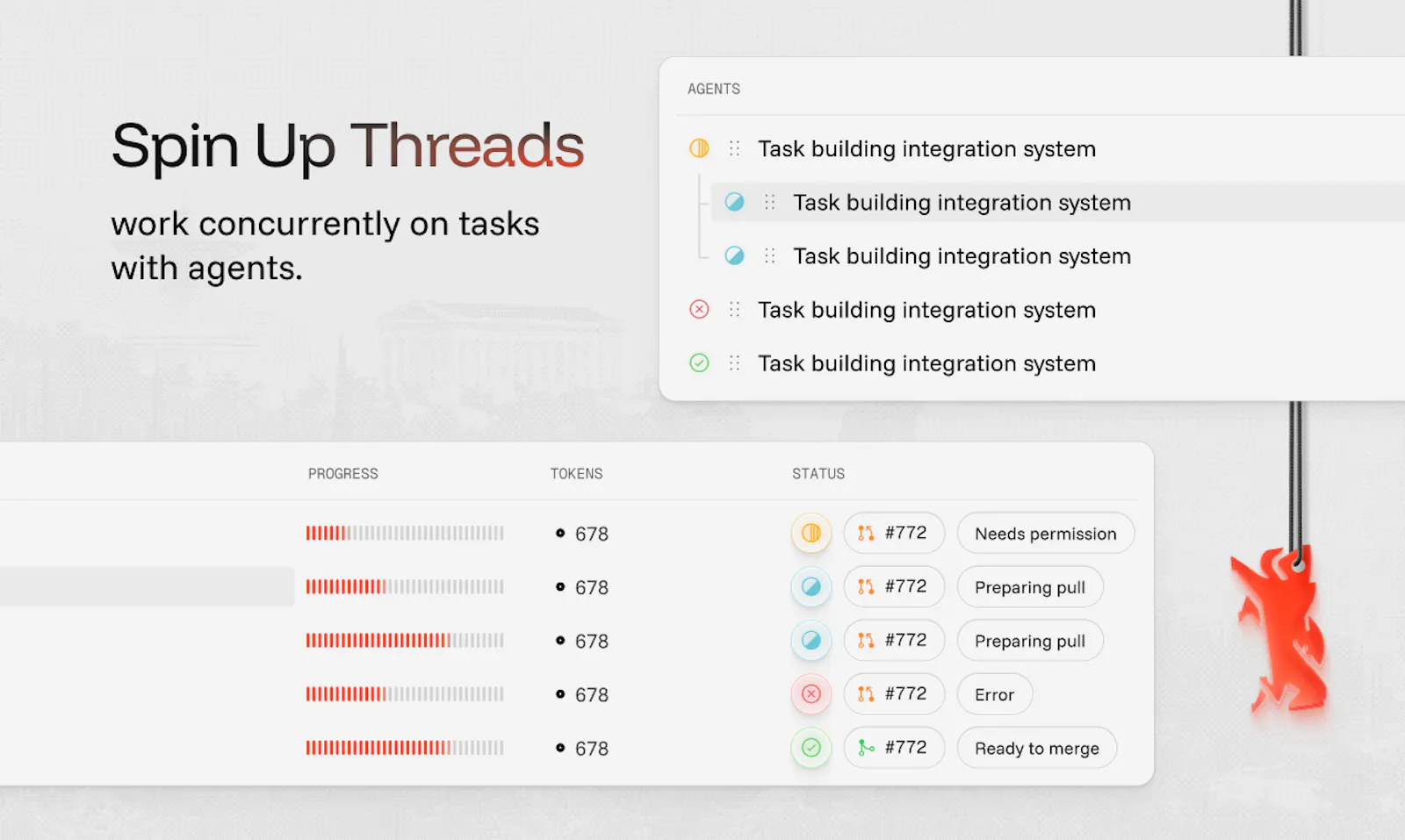Click the drag handle of the unhighlighted sub-task
This screenshot has width=1405, height=840.
point(769,255)
